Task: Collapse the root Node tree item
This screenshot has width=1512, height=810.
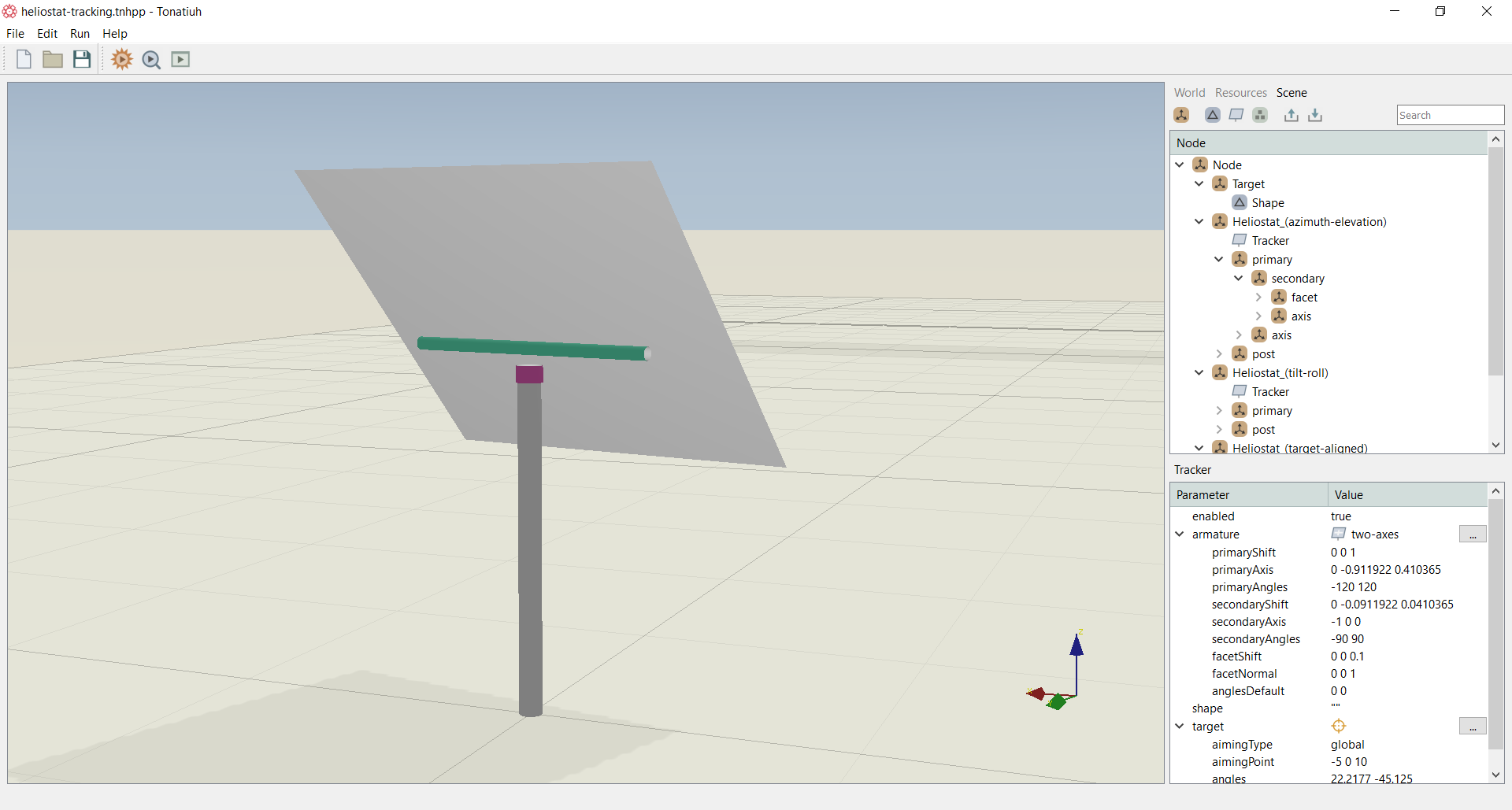Action: click(1180, 165)
